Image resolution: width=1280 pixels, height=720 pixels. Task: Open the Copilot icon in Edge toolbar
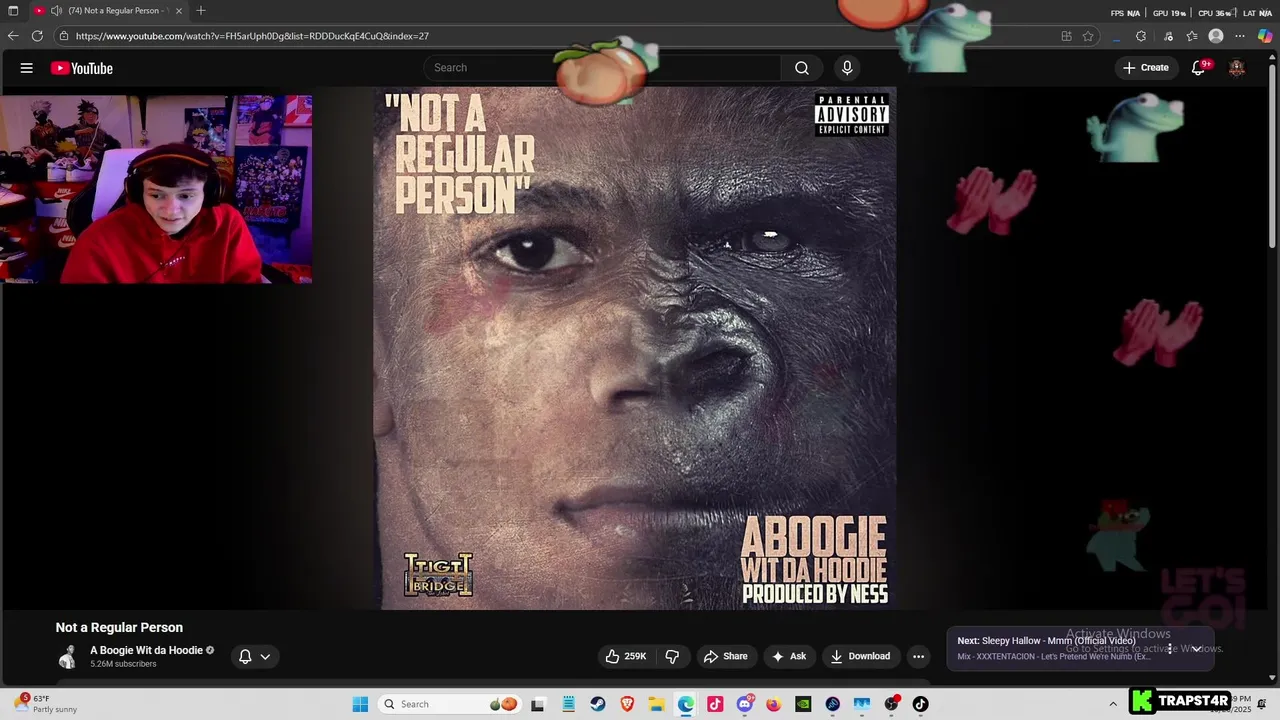click(x=1265, y=36)
